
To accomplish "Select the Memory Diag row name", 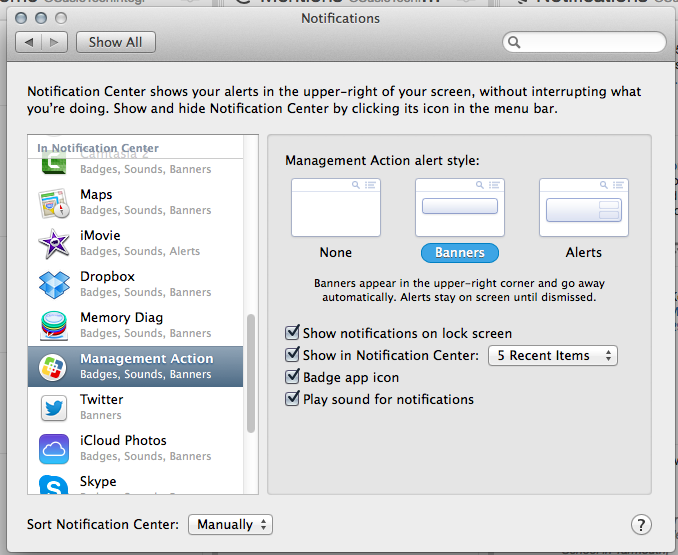I will pos(122,318).
